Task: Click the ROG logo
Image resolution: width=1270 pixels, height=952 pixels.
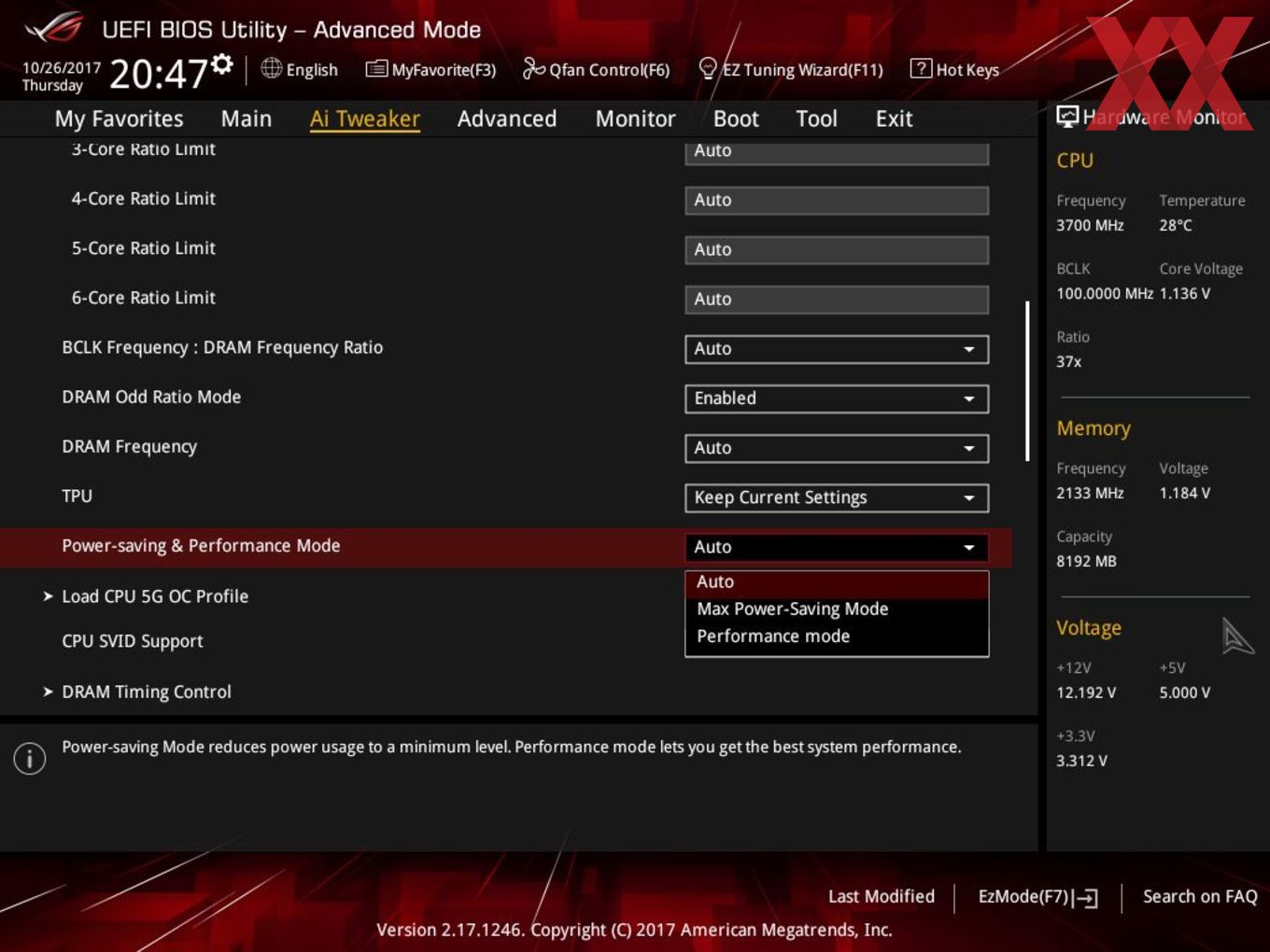Action: click(54, 28)
